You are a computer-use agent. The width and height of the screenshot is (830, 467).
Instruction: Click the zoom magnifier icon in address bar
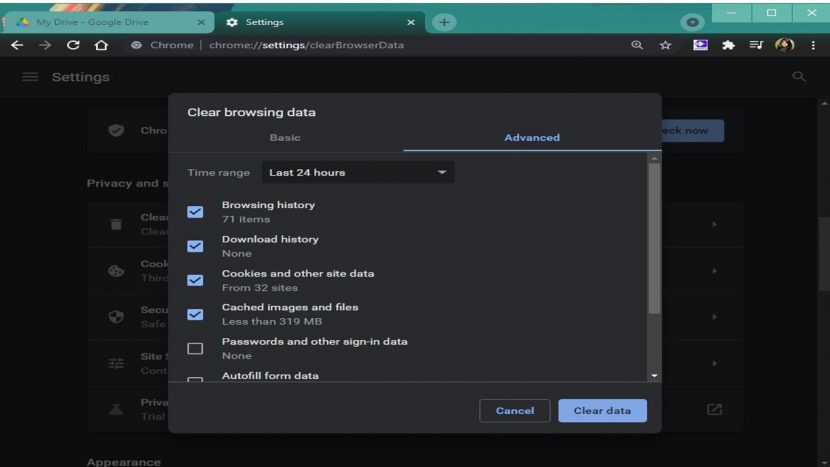point(637,45)
